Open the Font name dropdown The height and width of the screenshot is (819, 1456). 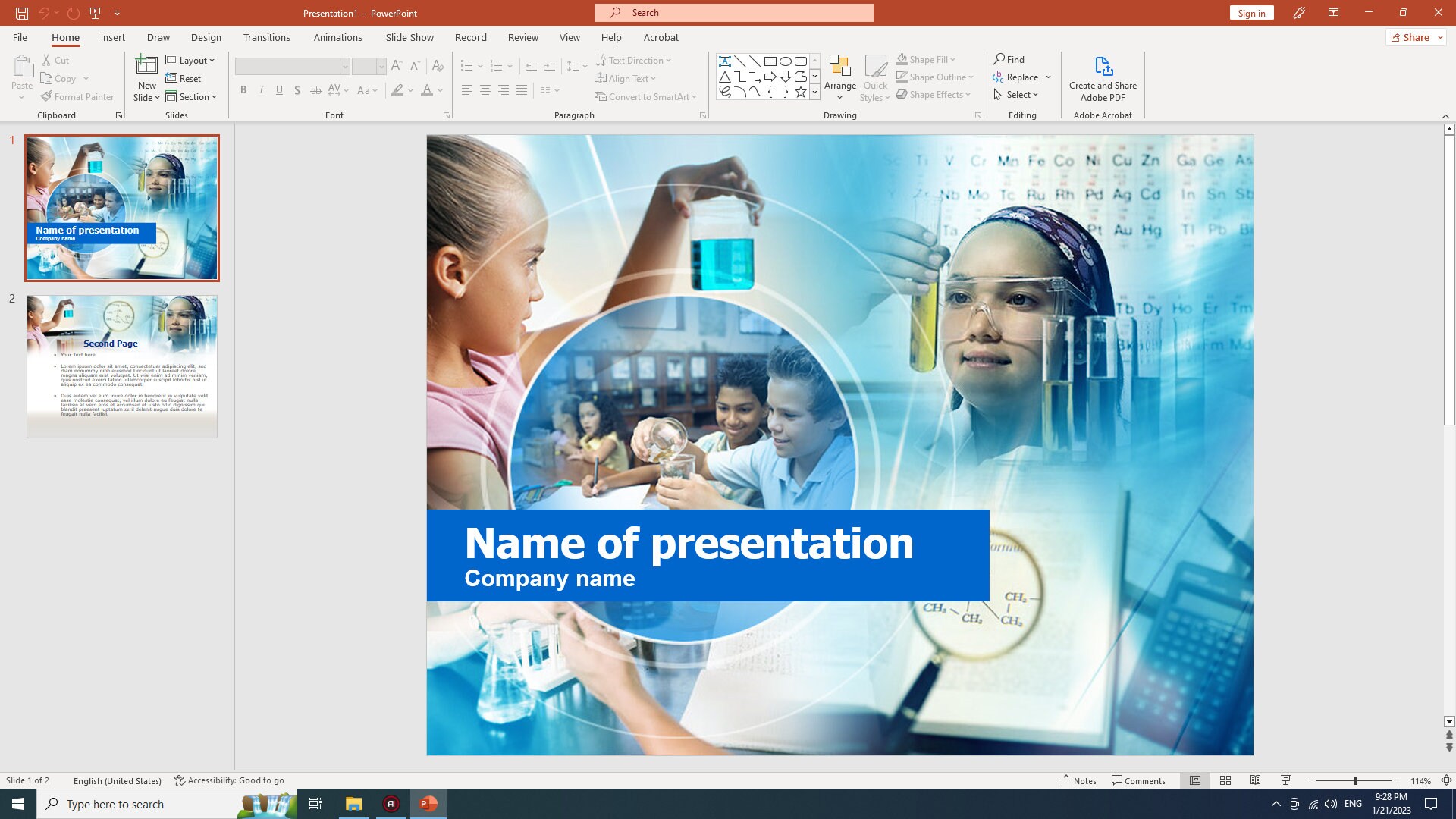[x=346, y=66]
